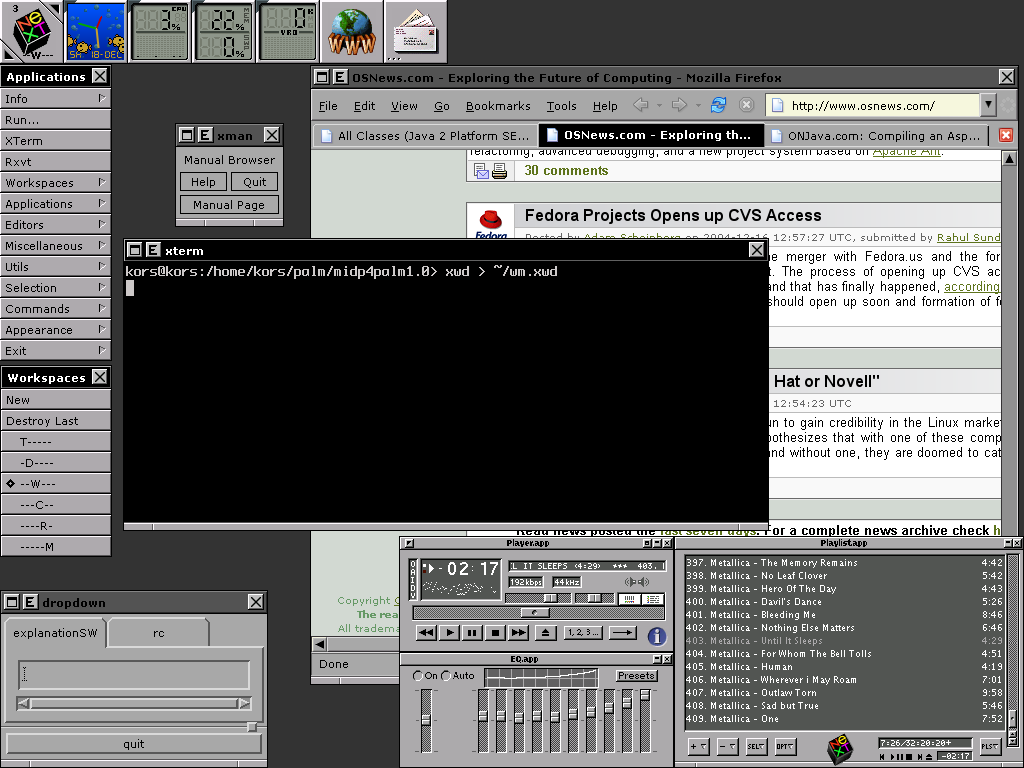Open the Firefox File menu

click(328, 106)
